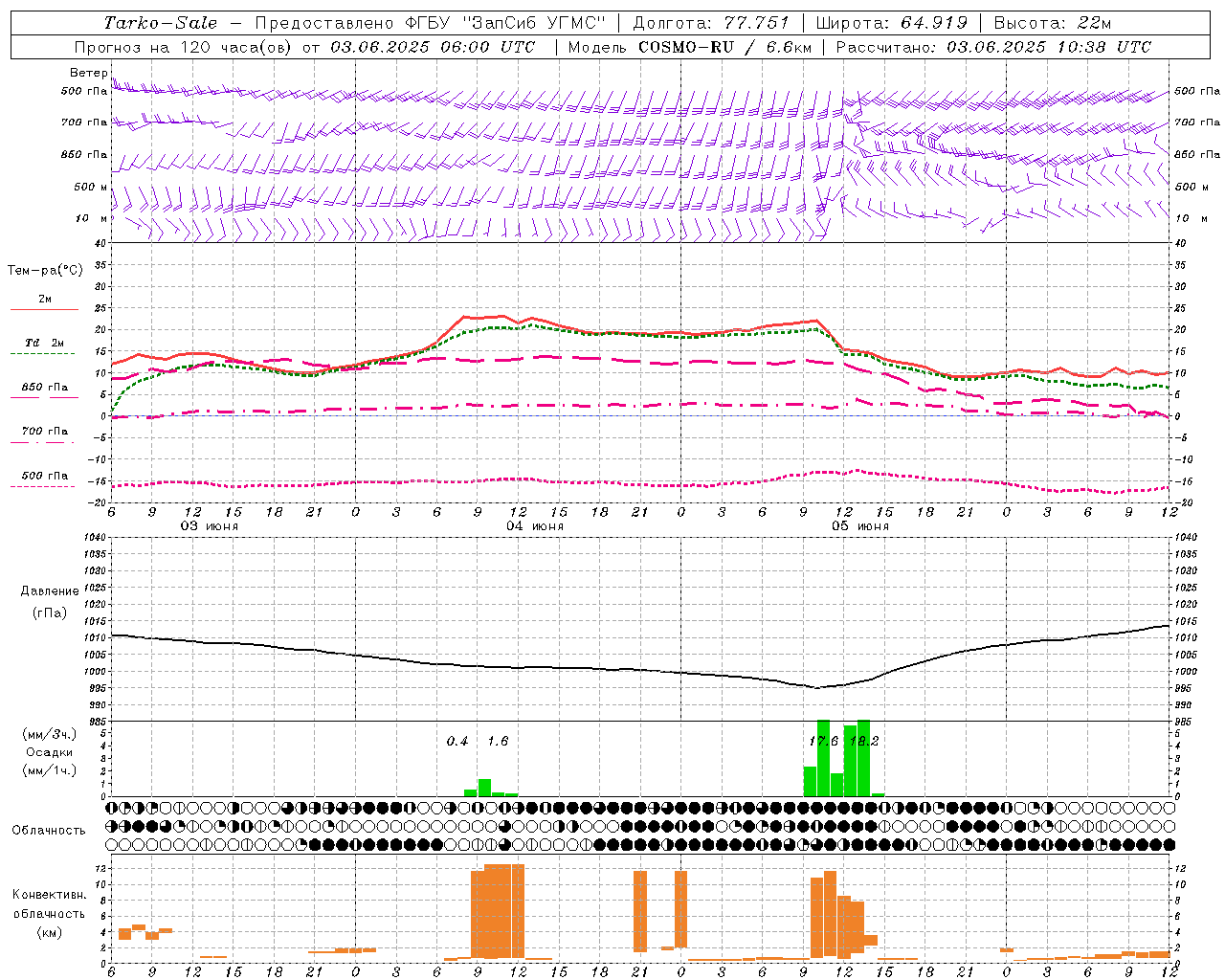Click the Облачность cloud cover label
The image size is (1225, 980).
coord(49,830)
